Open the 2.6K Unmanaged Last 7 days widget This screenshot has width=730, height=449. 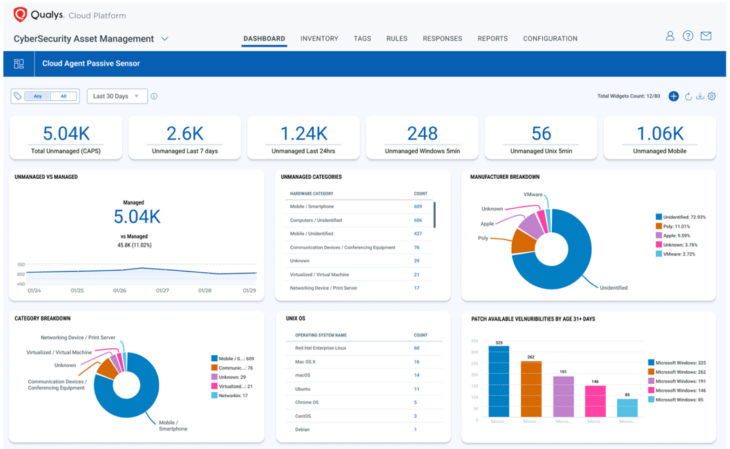click(x=185, y=138)
